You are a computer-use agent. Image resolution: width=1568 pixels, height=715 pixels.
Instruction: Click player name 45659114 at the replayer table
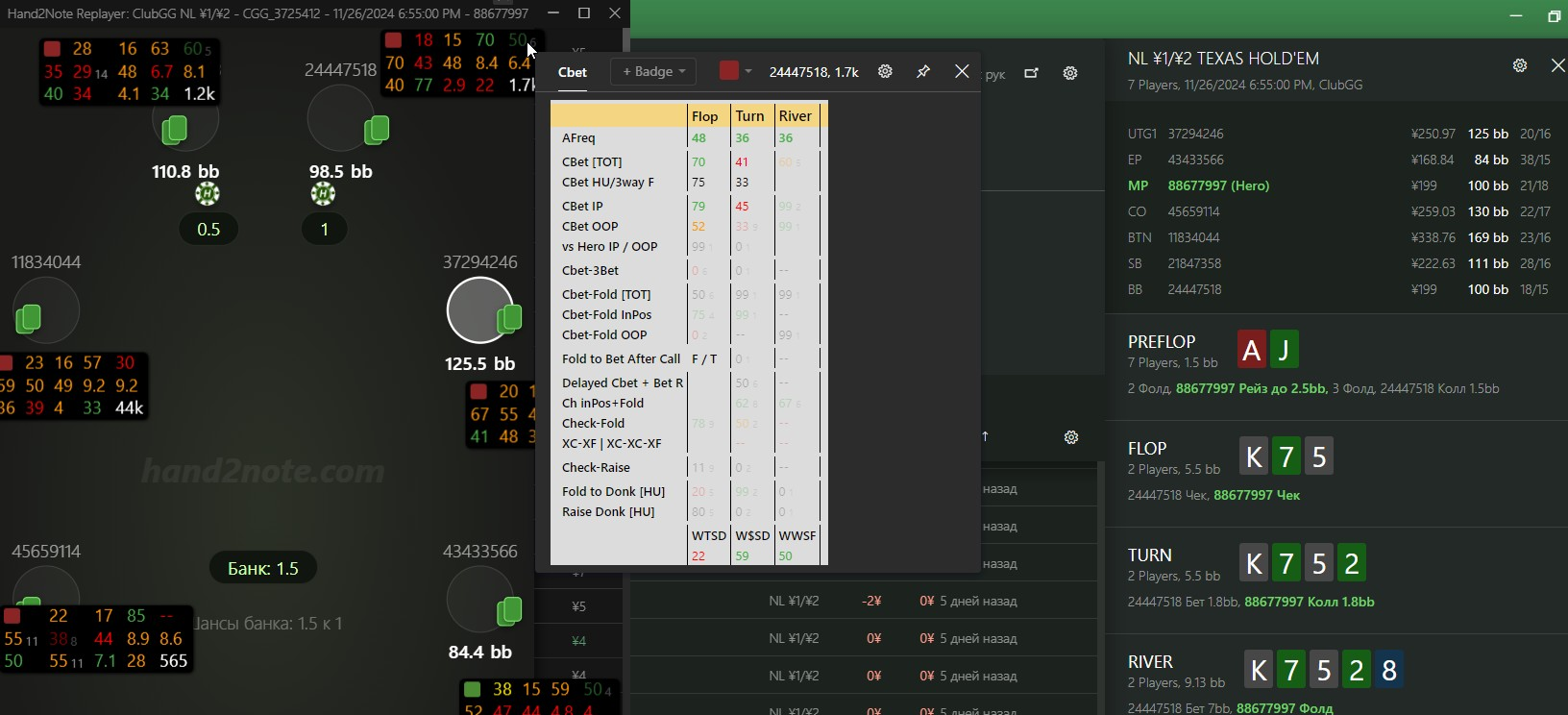point(46,552)
